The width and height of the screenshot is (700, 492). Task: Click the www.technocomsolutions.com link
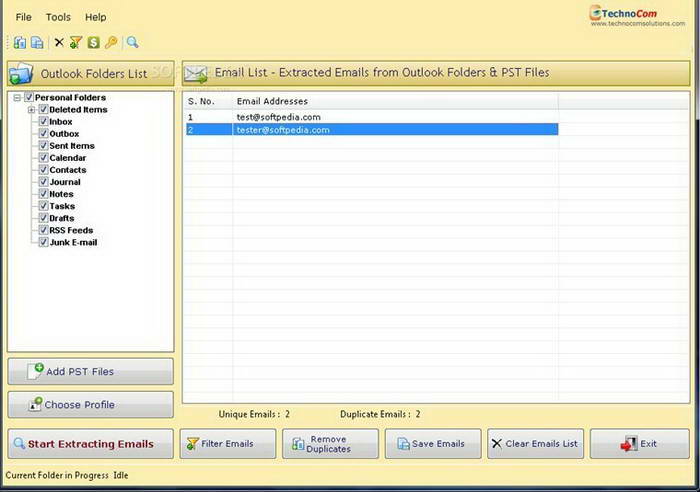[x=638, y=24]
